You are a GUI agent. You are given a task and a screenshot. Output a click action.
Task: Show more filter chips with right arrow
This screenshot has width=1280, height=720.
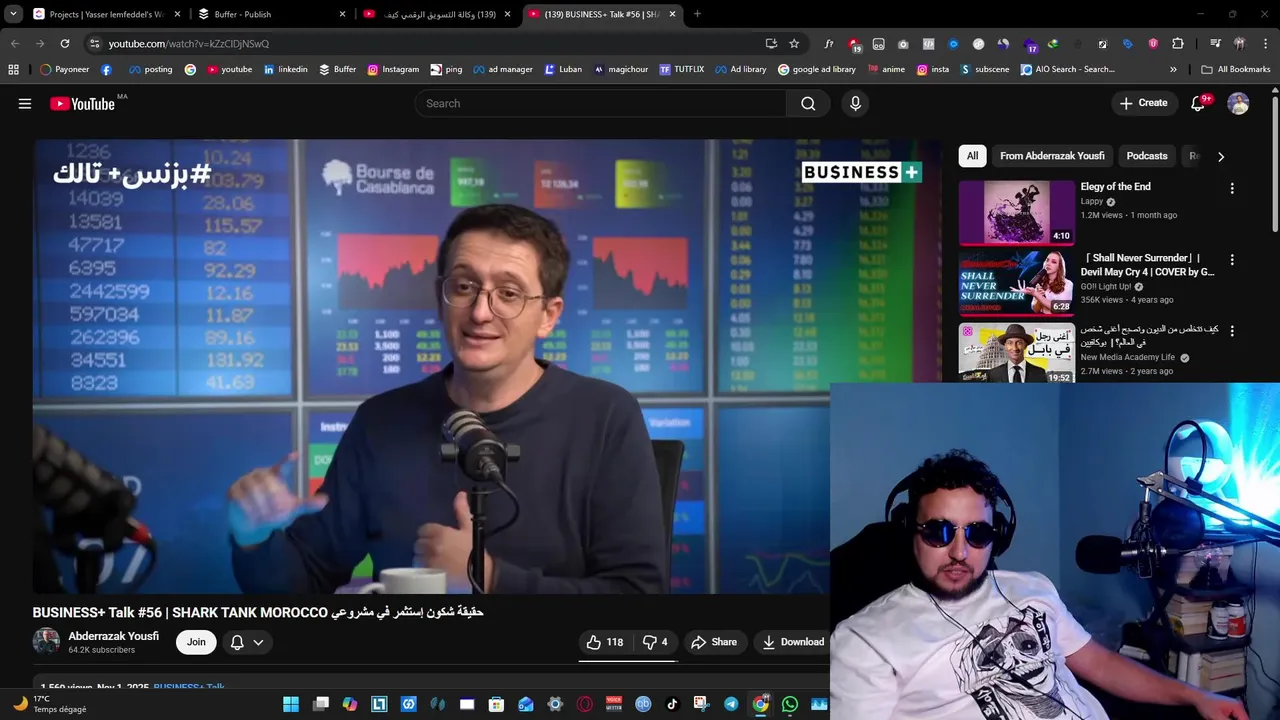(1220, 156)
